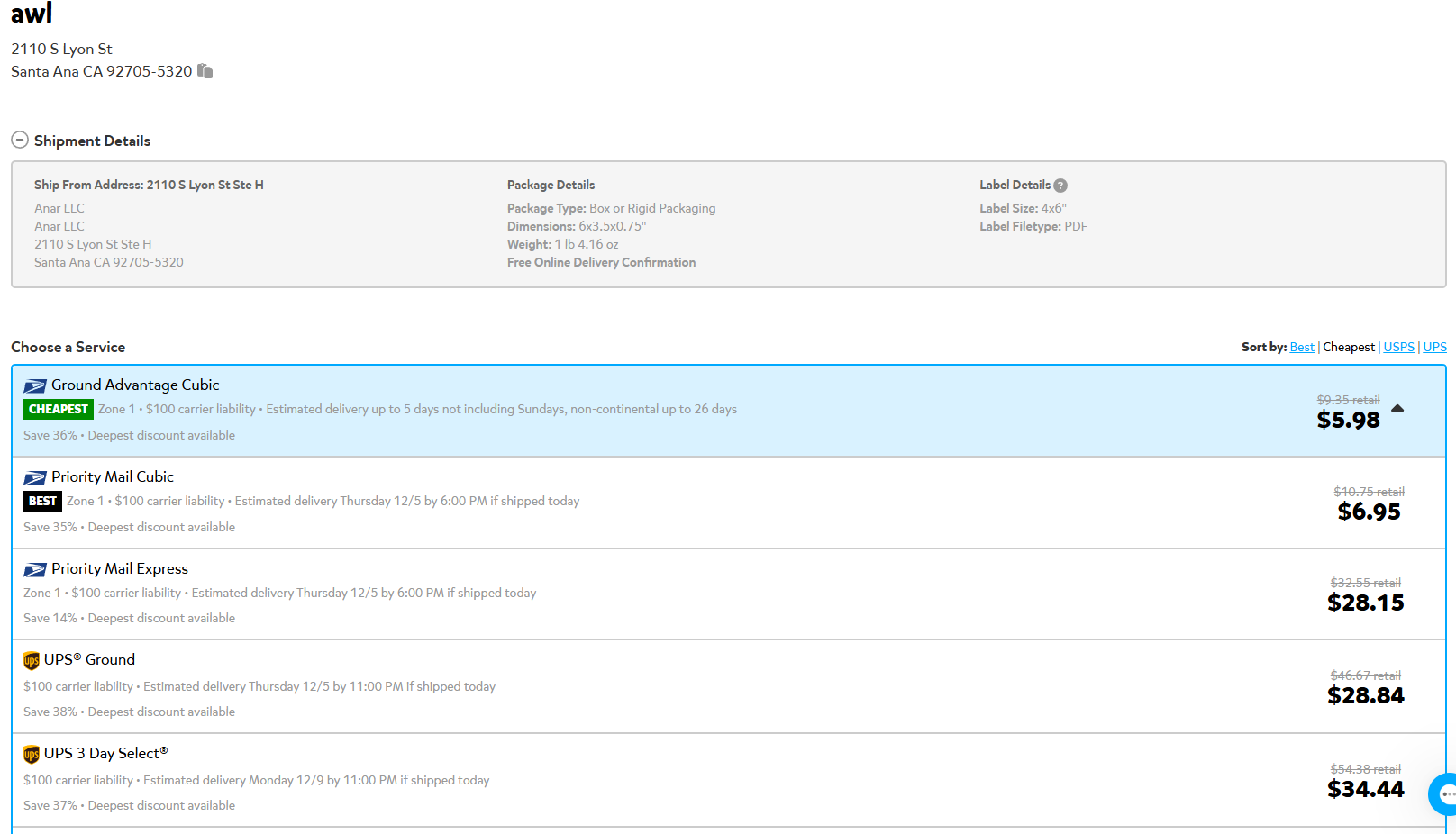Click the $32.55 retail strikethrough price
Screen dimensions: 1456x834
tap(1365, 583)
